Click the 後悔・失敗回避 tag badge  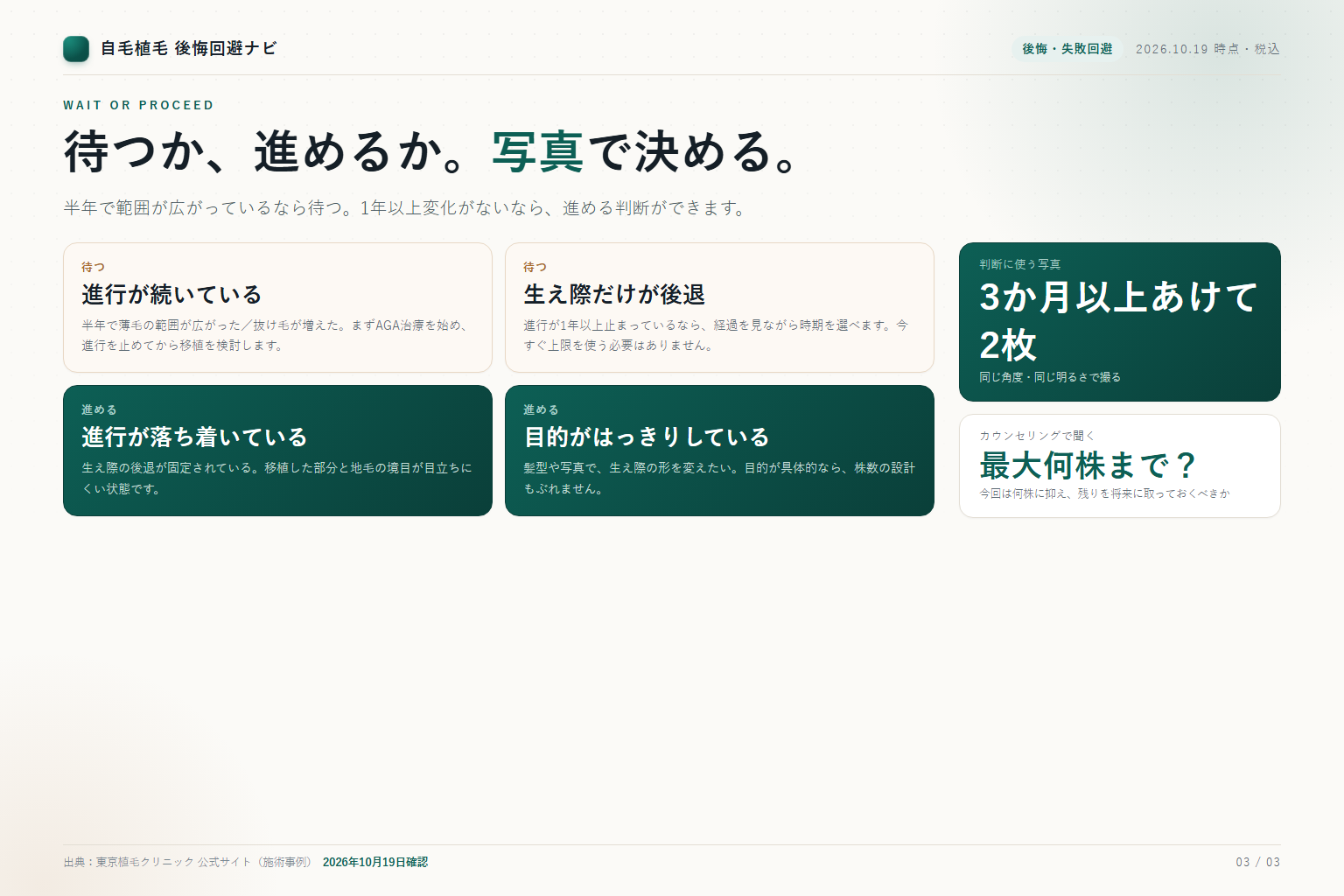[x=1067, y=49]
